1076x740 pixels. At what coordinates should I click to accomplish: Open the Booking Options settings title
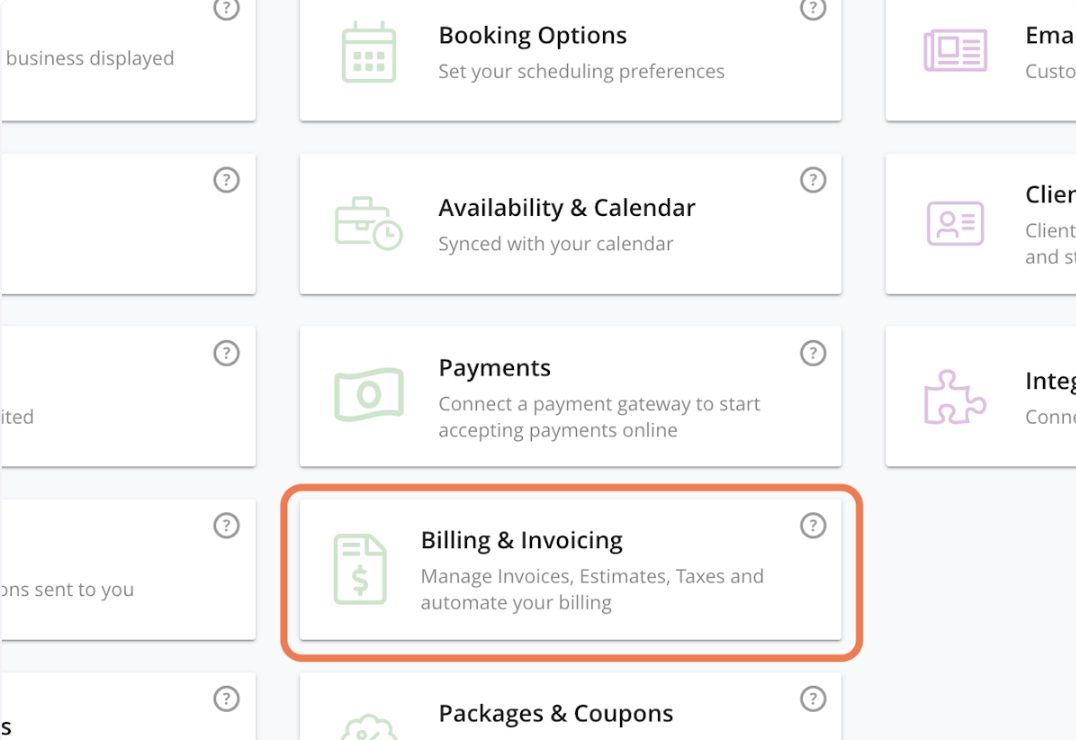click(532, 36)
